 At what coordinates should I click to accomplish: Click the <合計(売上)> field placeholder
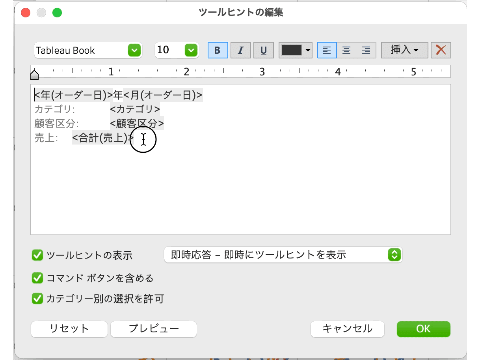coord(103,138)
